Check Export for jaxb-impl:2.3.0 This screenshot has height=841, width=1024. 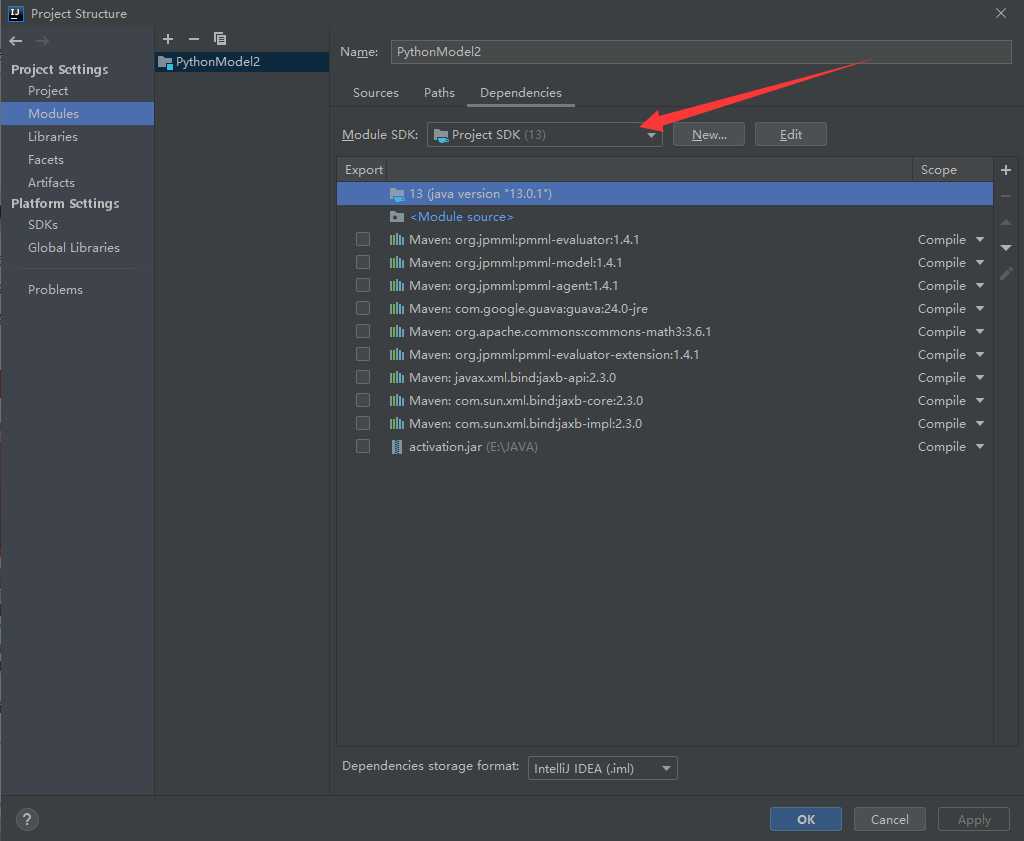click(x=362, y=423)
